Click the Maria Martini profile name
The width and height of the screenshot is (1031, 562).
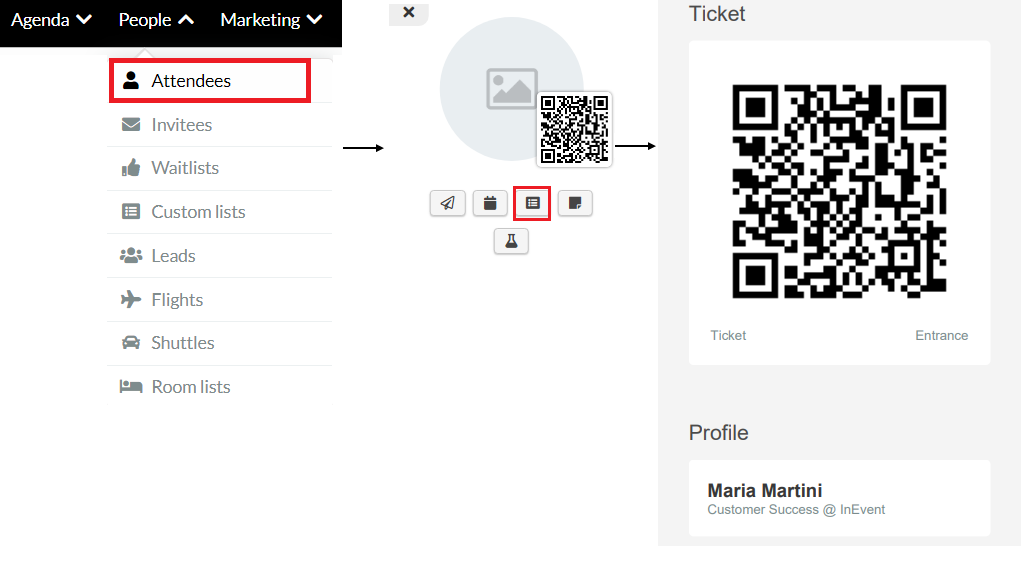(765, 491)
